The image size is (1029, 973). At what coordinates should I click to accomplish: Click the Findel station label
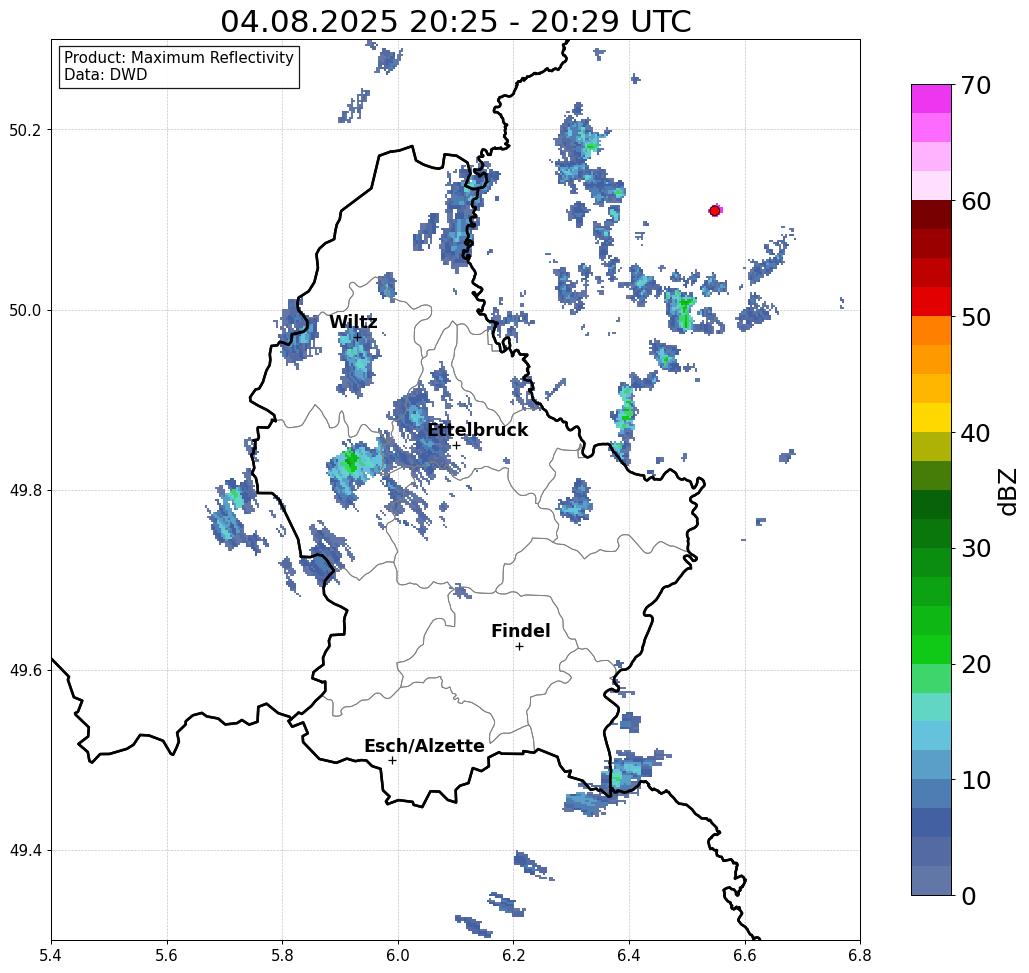click(520, 631)
